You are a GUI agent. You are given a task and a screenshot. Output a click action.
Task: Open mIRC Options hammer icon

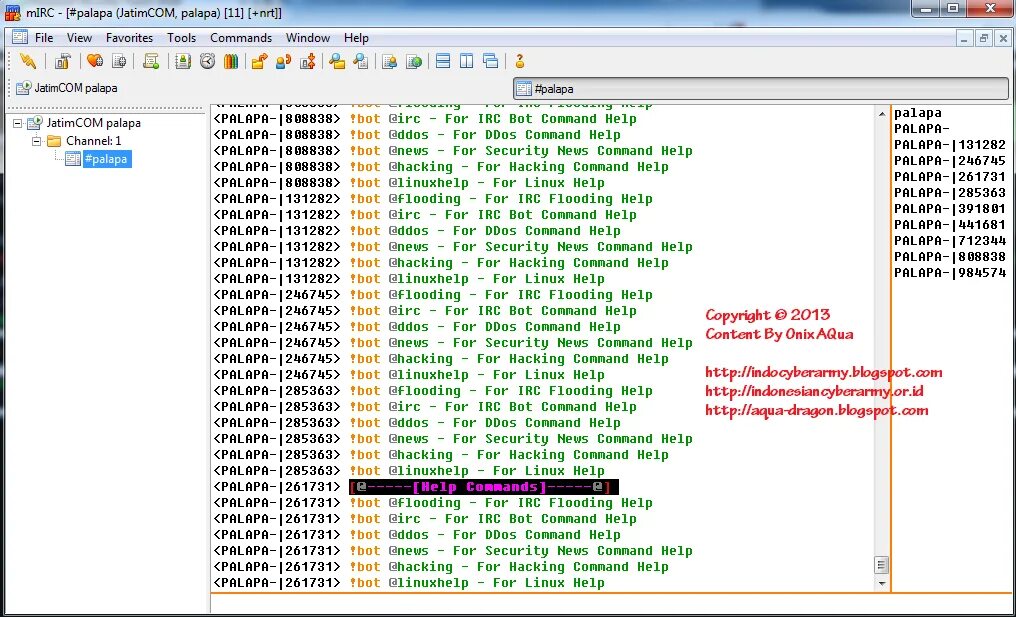62,61
